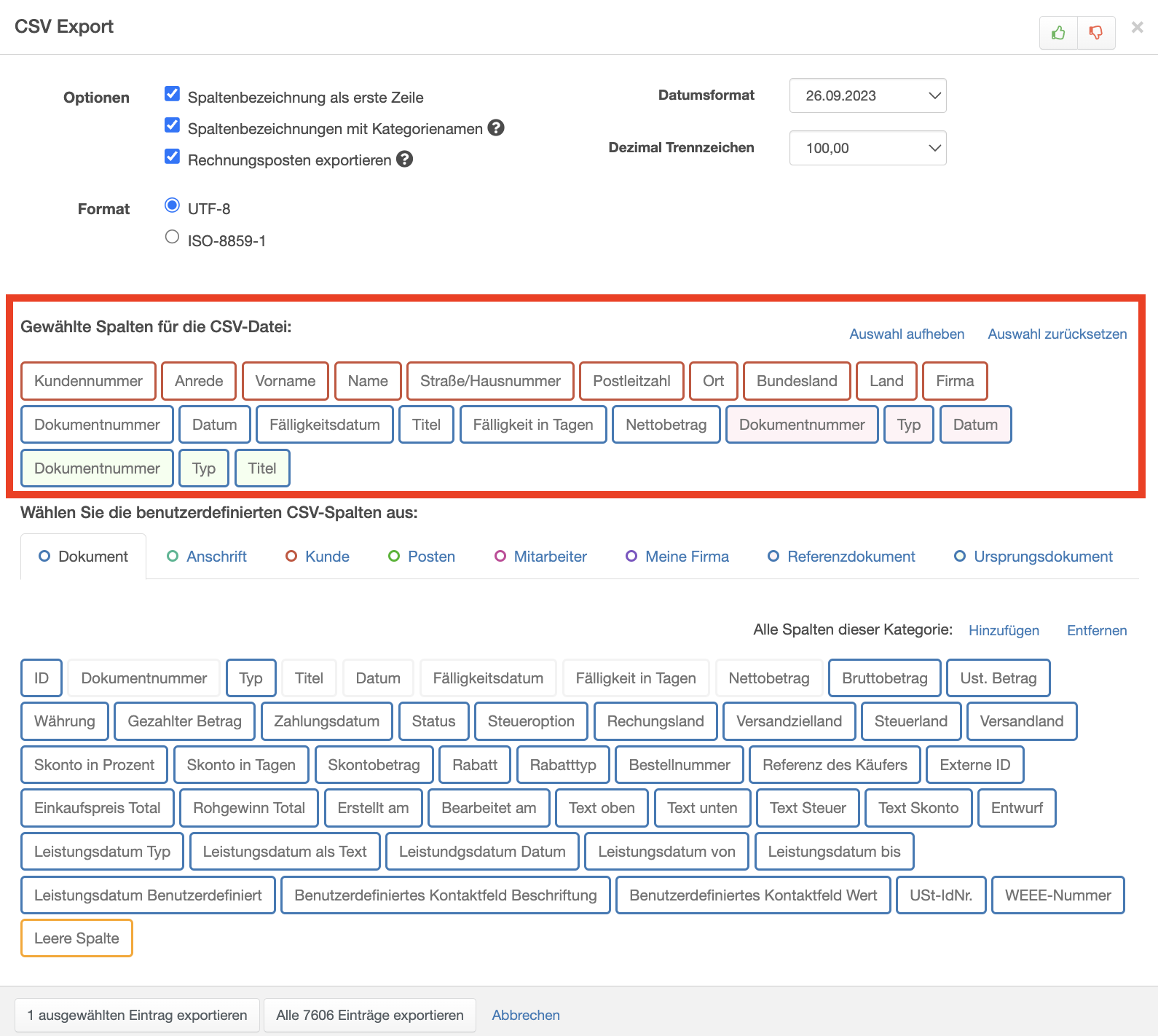Open the Posten tab
This screenshot has width=1158, height=1036.
tap(422, 557)
